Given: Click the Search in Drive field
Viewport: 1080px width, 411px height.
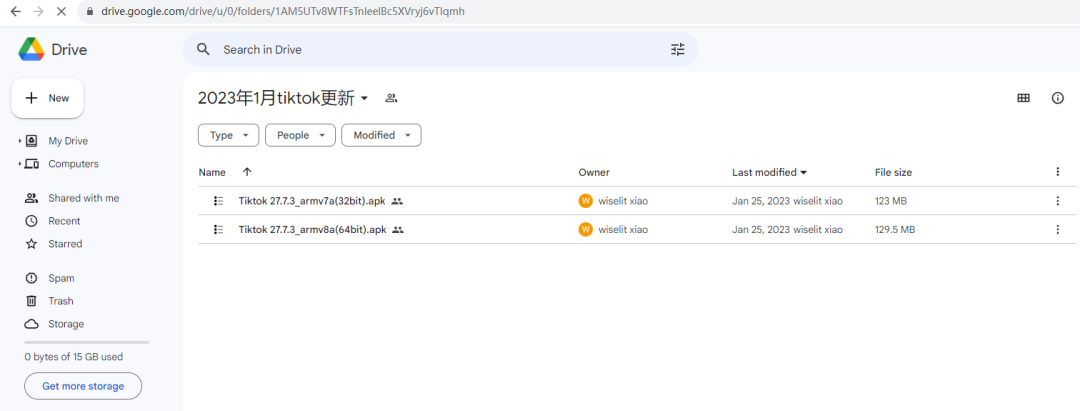Looking at the screenshot, I should pos(441,50).
